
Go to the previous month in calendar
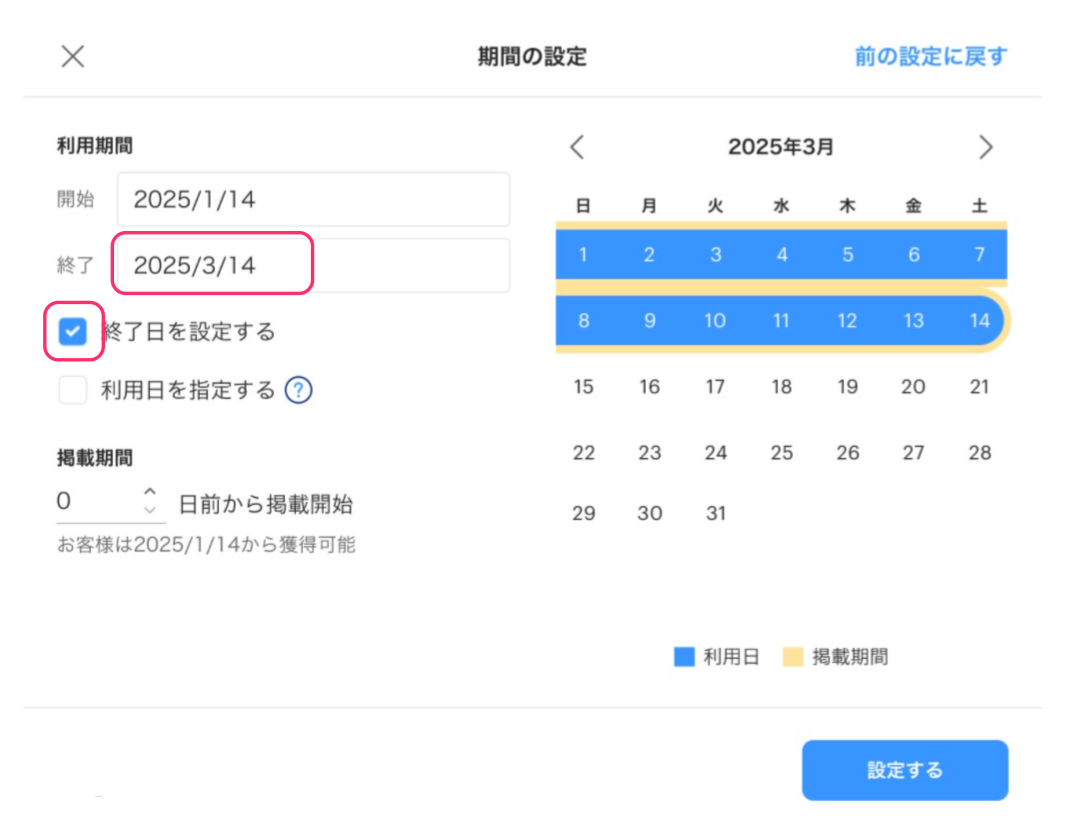(x=577, y=147)
